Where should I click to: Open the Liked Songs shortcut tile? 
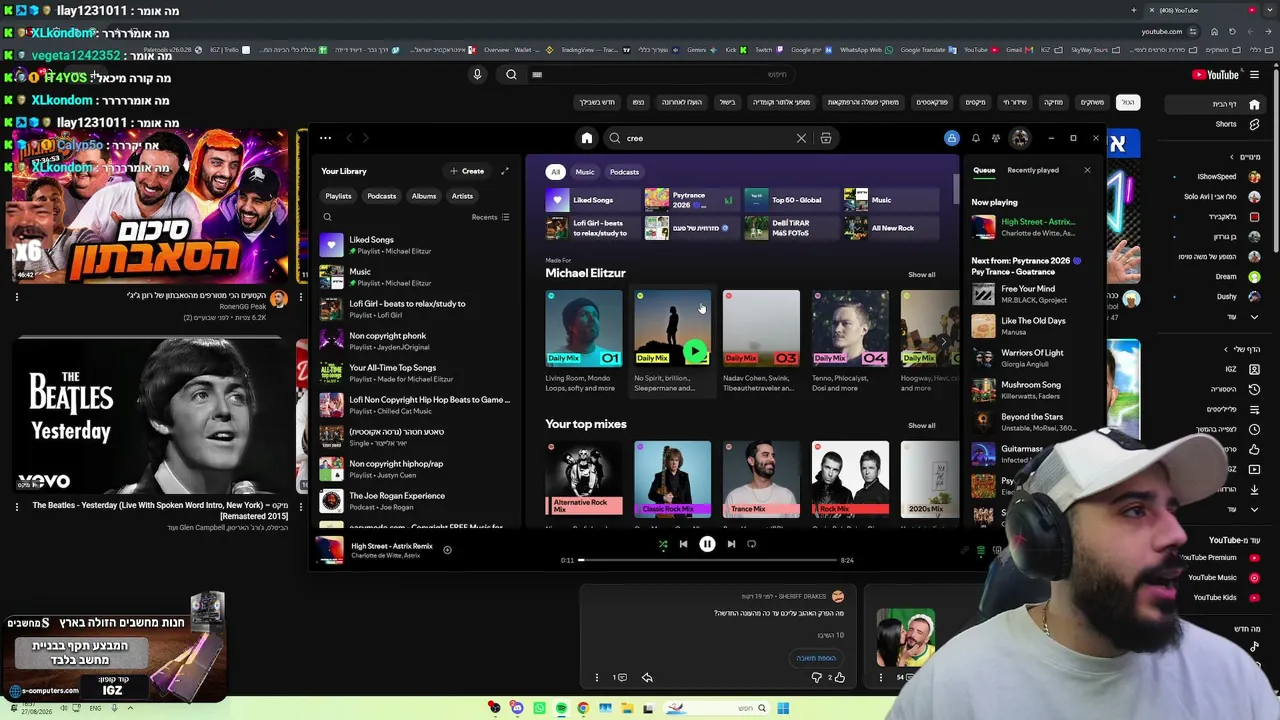(x=591, y=200)
